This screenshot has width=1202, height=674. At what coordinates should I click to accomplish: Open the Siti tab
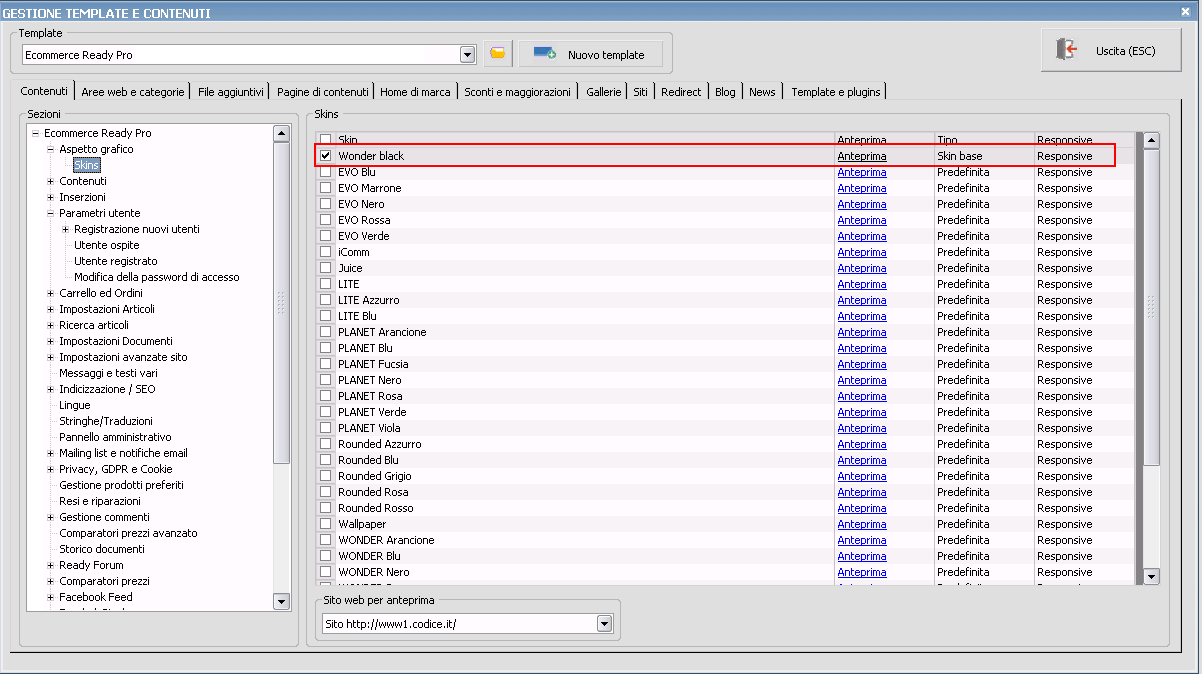pyautogui.click(x=640, y=92)
